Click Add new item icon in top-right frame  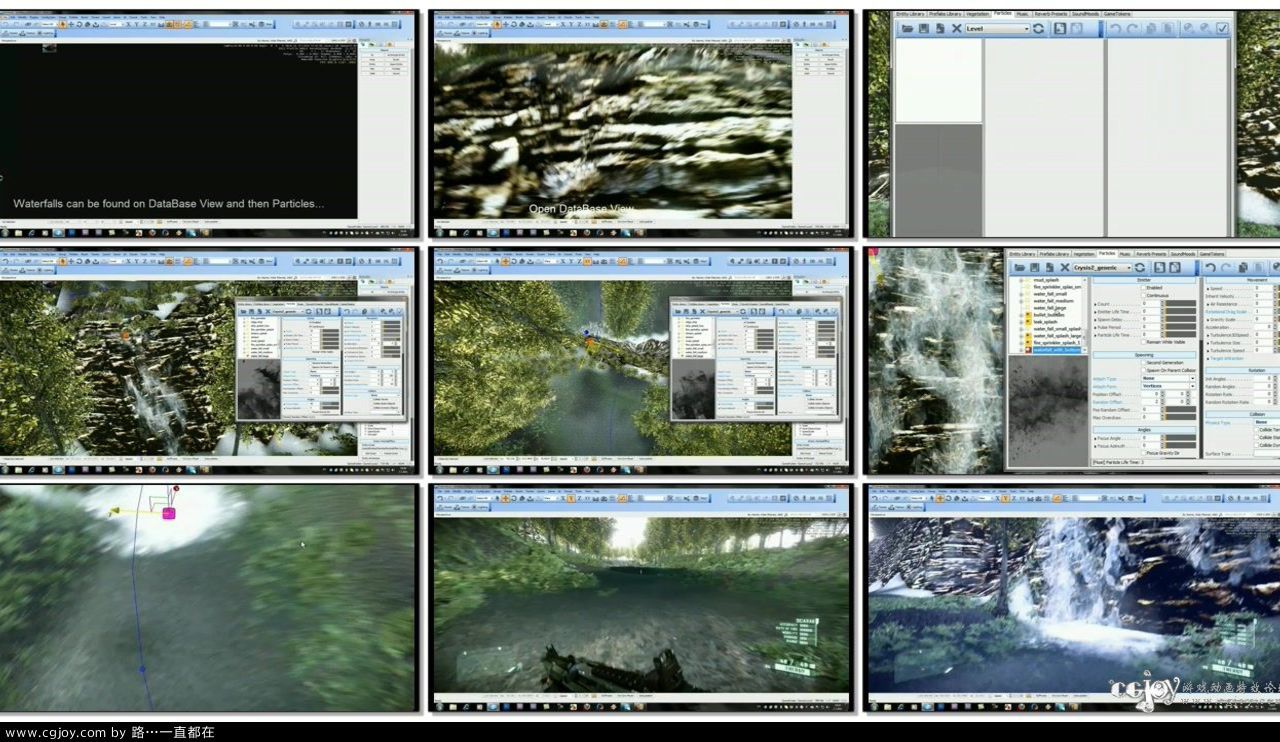pos(1060,28)
